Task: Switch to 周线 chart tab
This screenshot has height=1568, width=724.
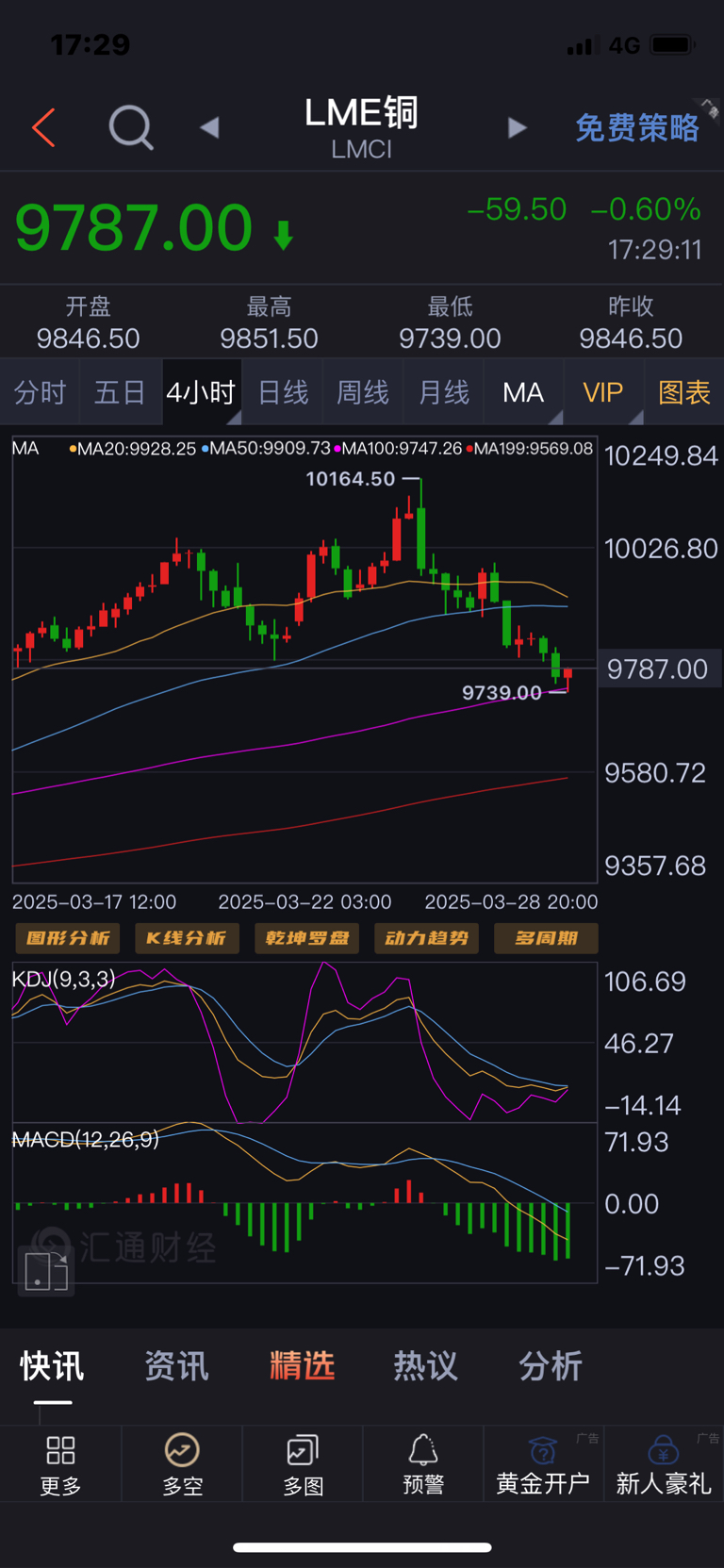Action: pyautogui.click(x=363, y=392)
